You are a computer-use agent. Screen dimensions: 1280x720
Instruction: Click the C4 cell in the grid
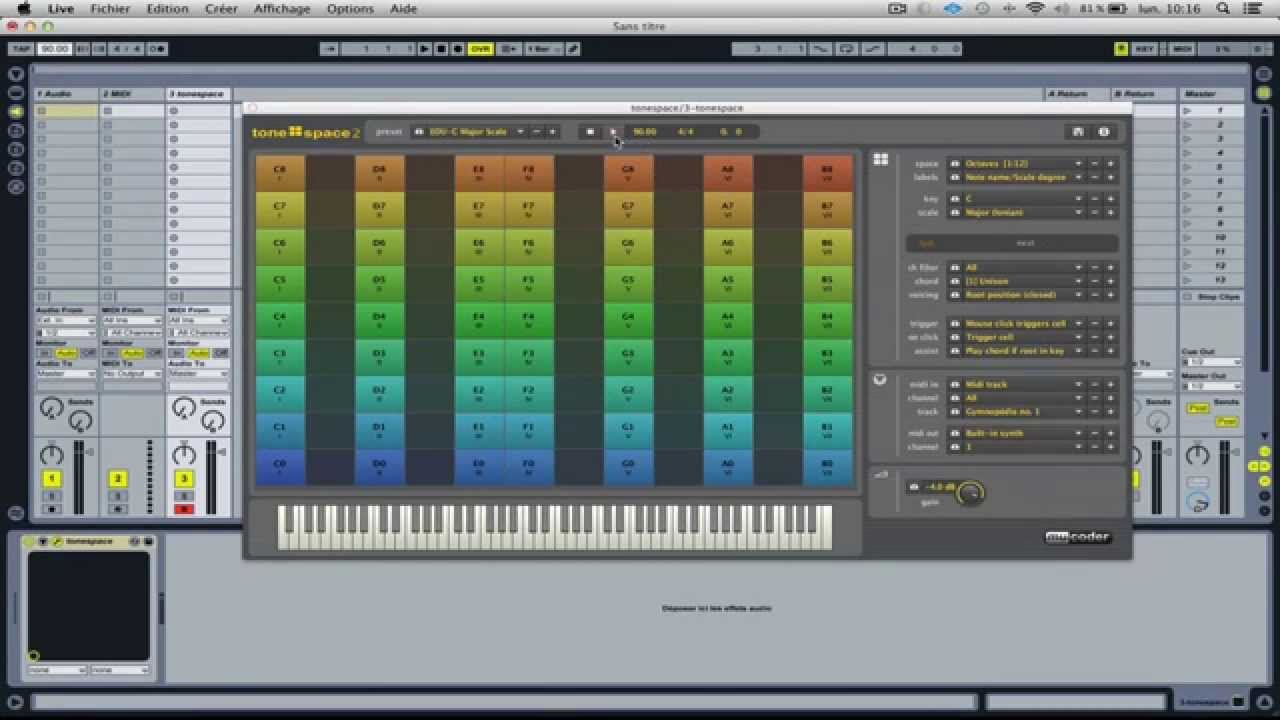point(280,320)
